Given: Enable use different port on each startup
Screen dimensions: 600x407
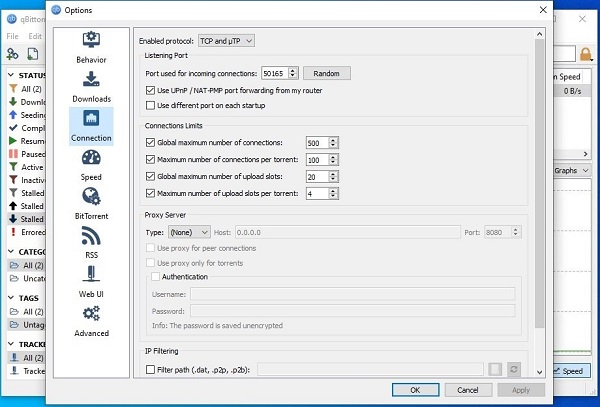Looking at the screenshot, I should pyautogui.click(x=150, y=105).
